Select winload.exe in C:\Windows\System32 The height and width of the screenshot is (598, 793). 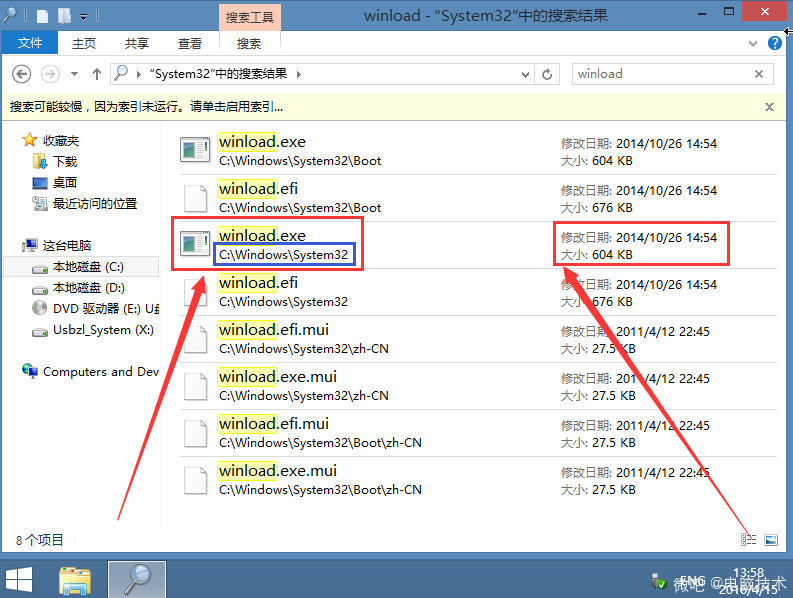click(x=478, y=245)
